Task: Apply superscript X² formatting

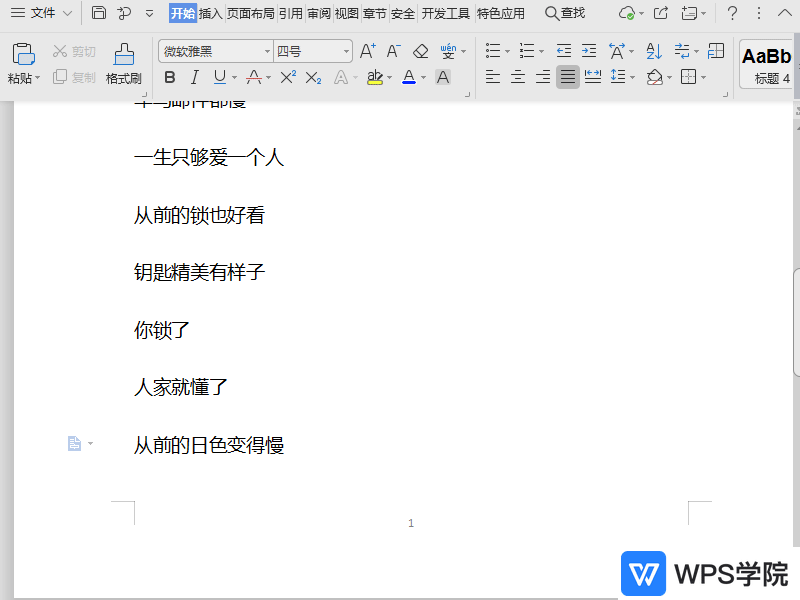Action: [x=288, y=78]
